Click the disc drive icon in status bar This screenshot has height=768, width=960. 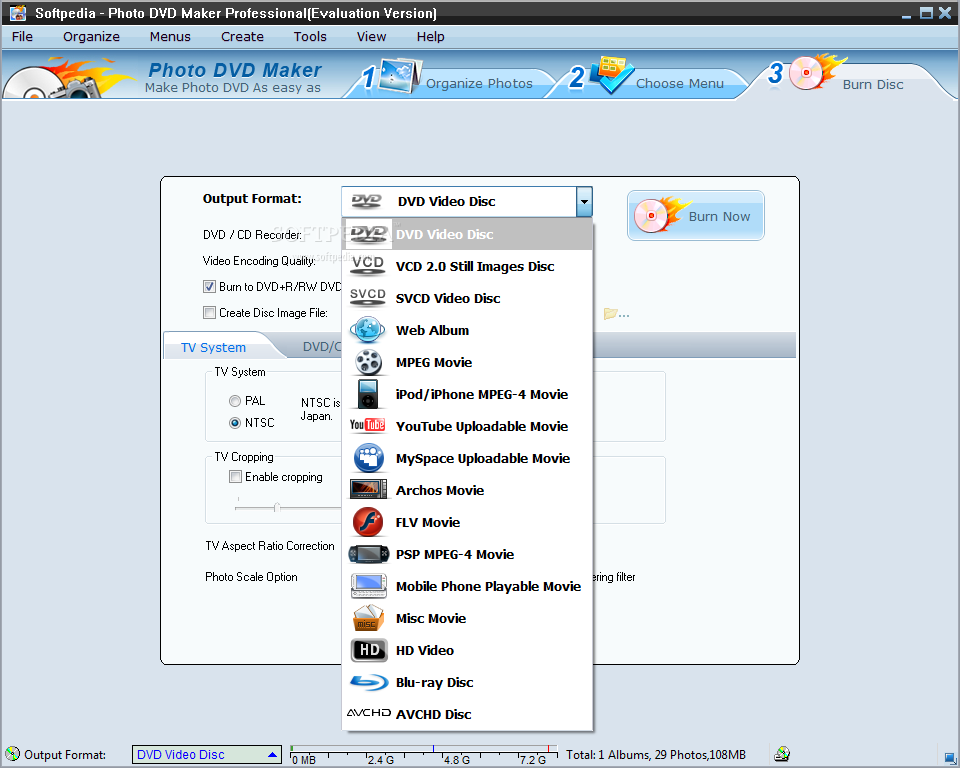pyautogui.click(x=782, y=754)
